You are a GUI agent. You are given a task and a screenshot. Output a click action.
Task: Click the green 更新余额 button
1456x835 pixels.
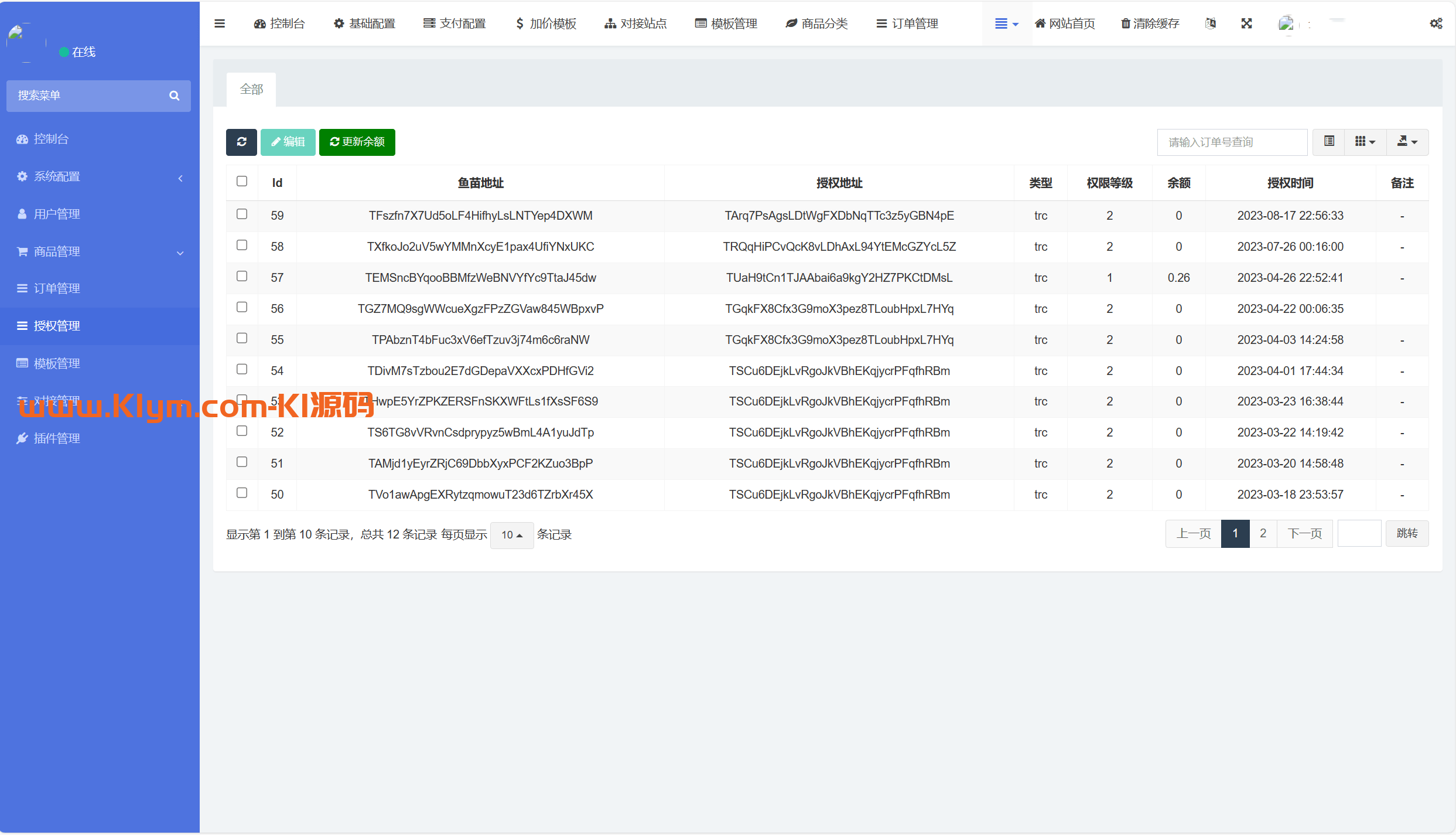pos(357,142)
